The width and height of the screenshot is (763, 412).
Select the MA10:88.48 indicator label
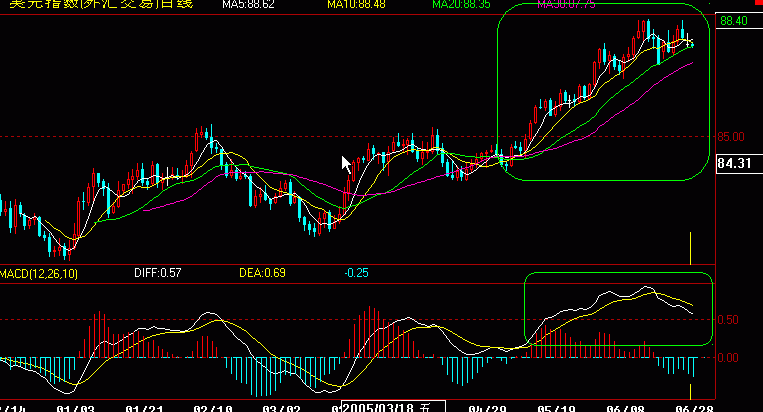(x=356, y=4)
